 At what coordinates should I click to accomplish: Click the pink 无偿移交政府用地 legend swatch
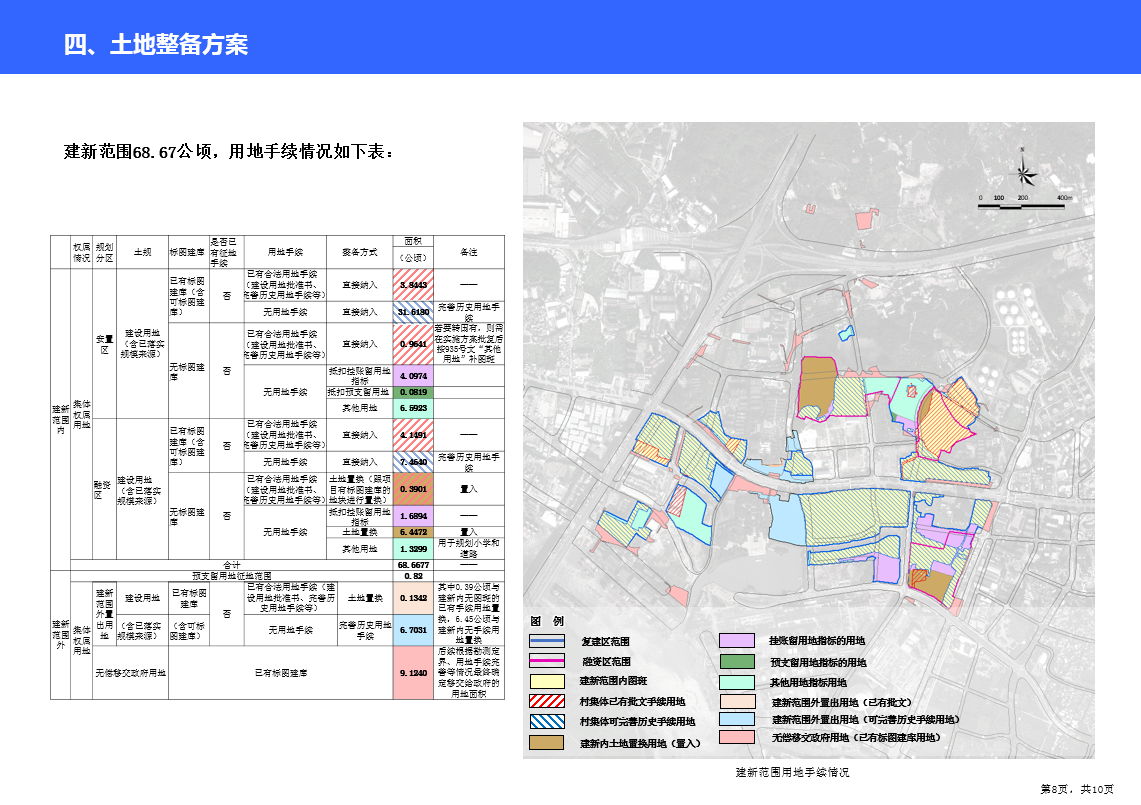coord(736,737)
